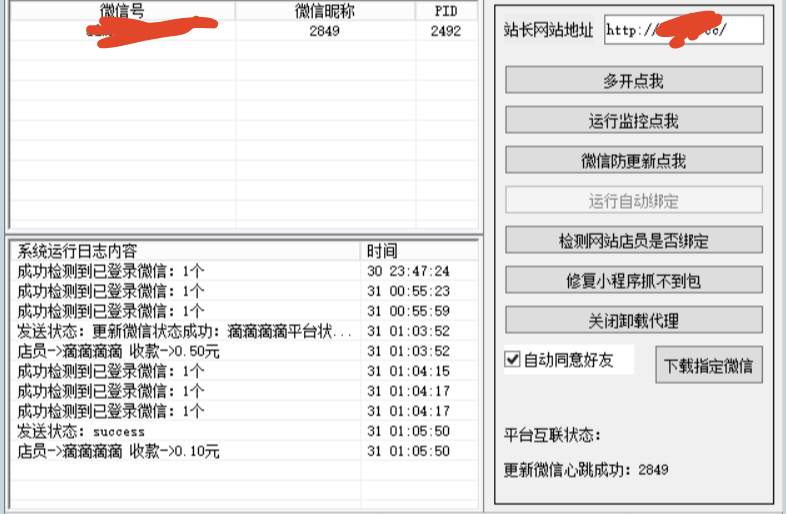The height and width of the screenshot is (514, 786).
Task: Select log row timed 31 00:55:23
Action: pyautogui.click(x=244, y=291)
